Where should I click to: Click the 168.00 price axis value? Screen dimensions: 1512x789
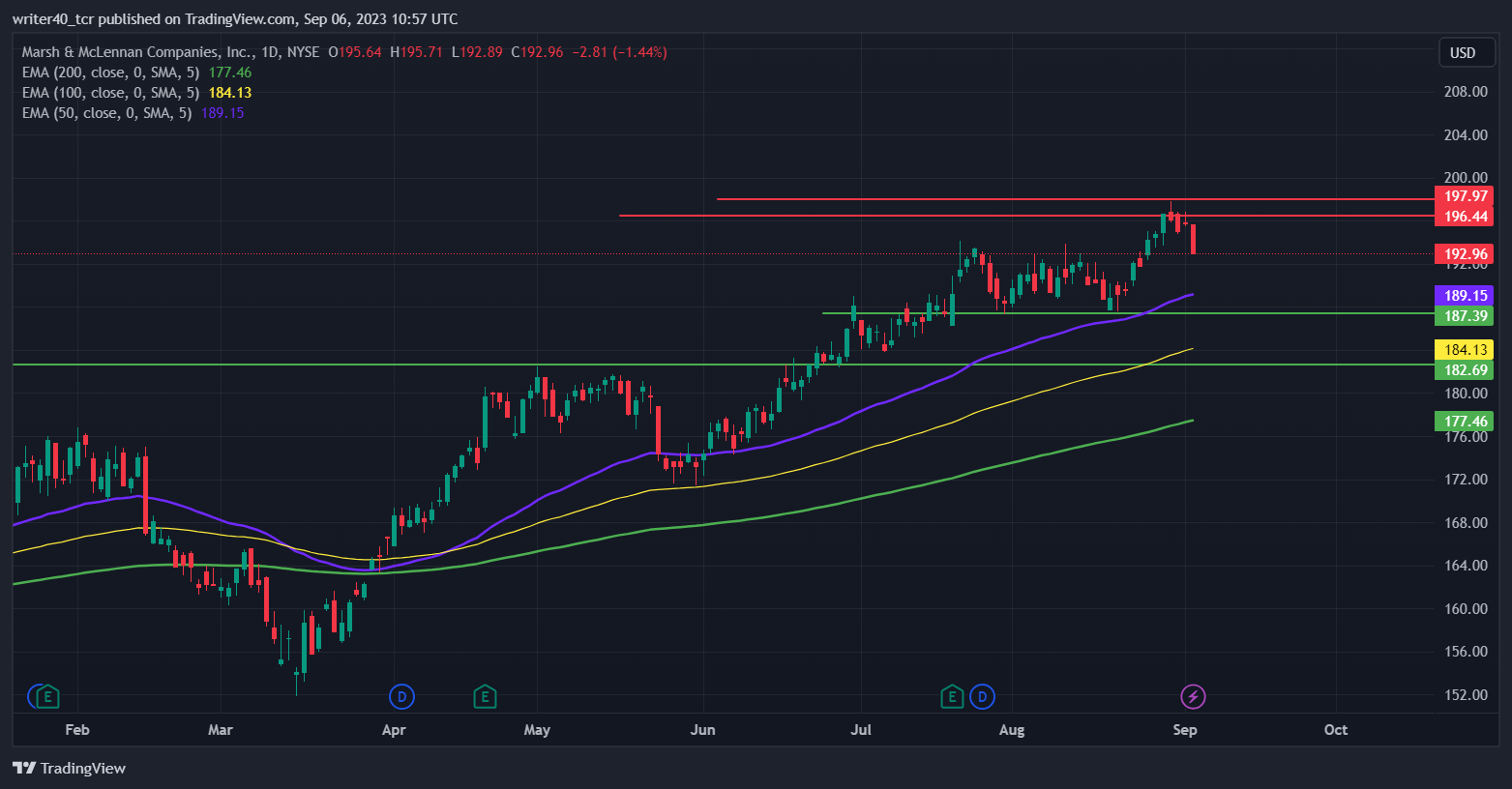[1466, 523]
